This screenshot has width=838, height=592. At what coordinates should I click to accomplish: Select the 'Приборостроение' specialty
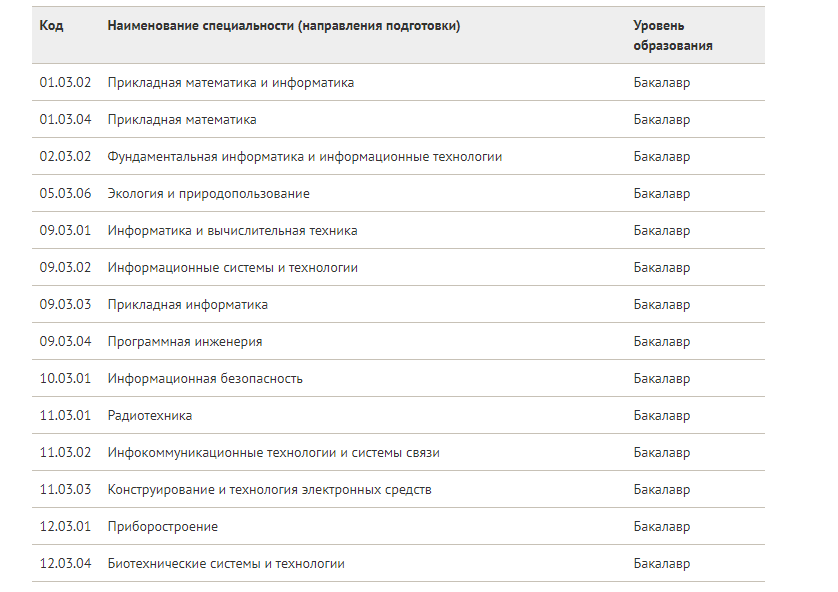(162, 527)
